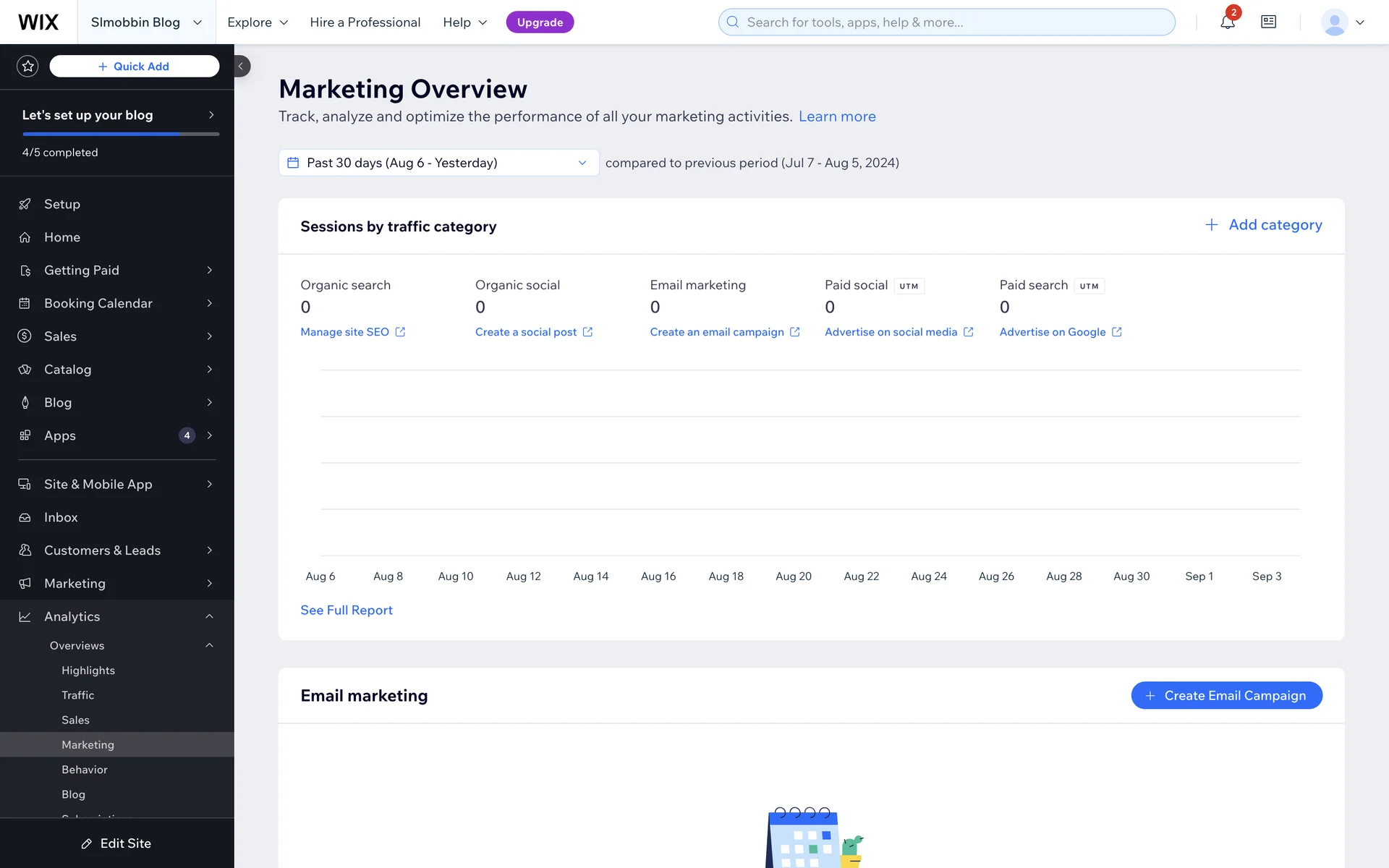Click the Create Email Campaign button
Image resolution: width=1389 pixels, height=868 pixels.
1226,695
